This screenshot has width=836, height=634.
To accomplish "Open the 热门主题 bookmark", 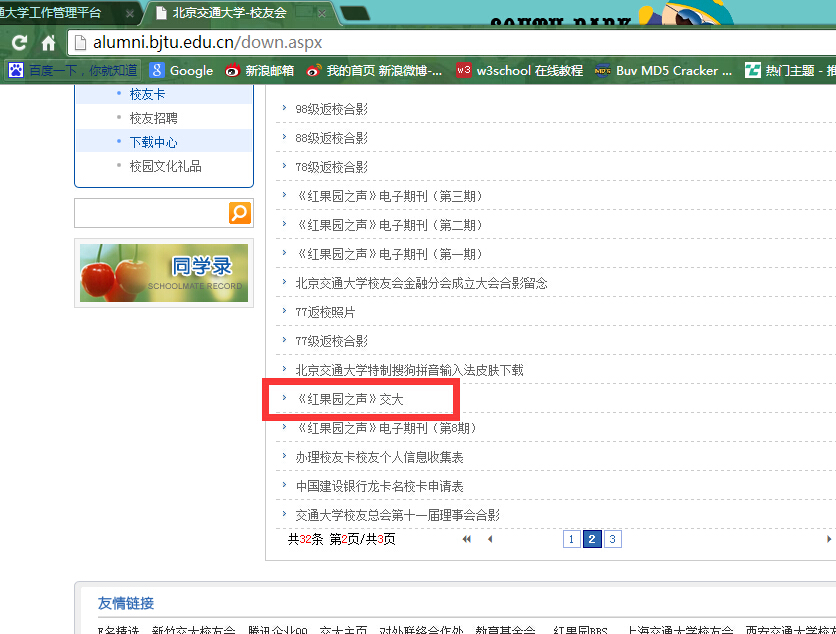I will (x=790, y=70).
